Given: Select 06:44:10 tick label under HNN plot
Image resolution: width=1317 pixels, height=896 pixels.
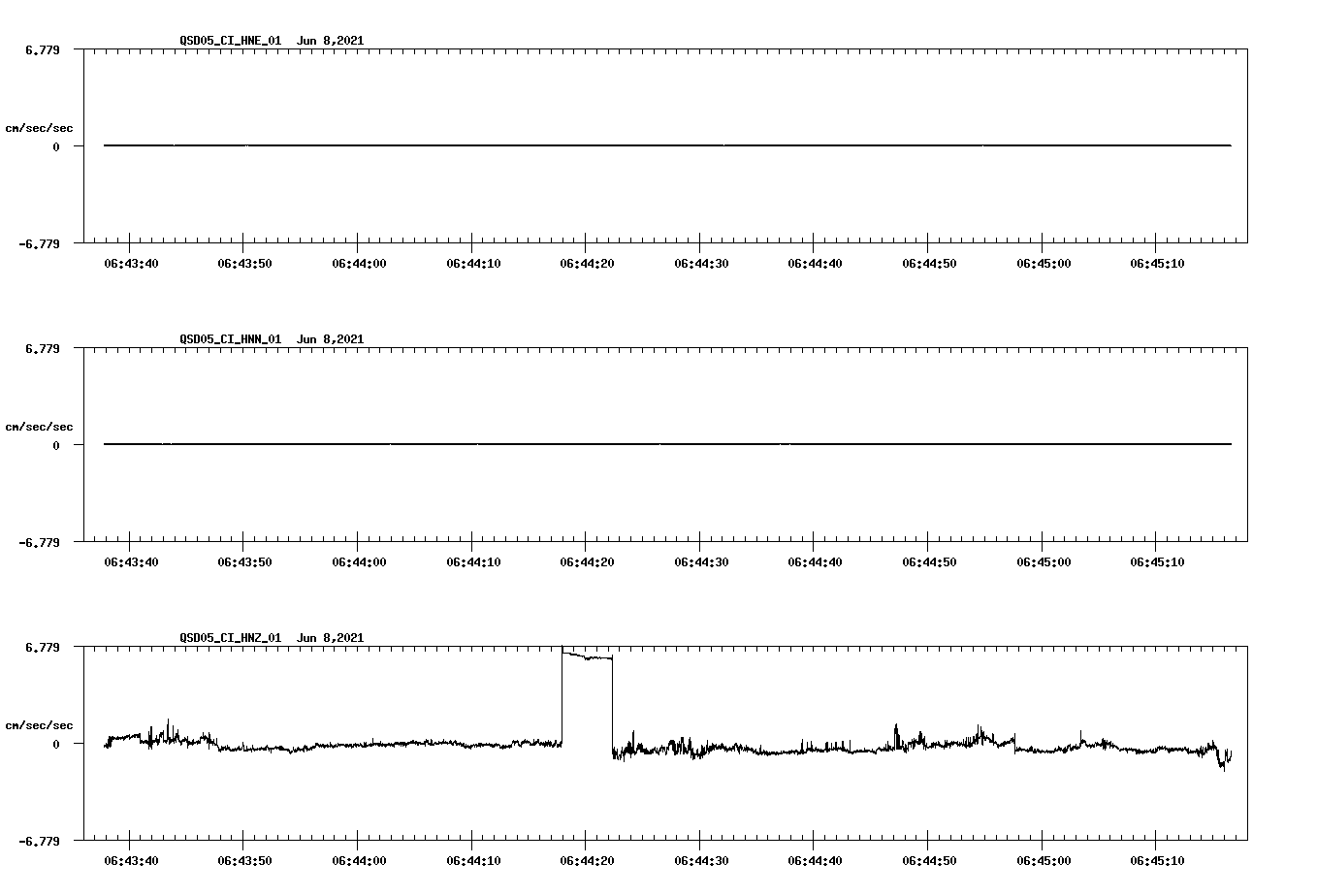Looking at the screenshot, I should 473,562.
